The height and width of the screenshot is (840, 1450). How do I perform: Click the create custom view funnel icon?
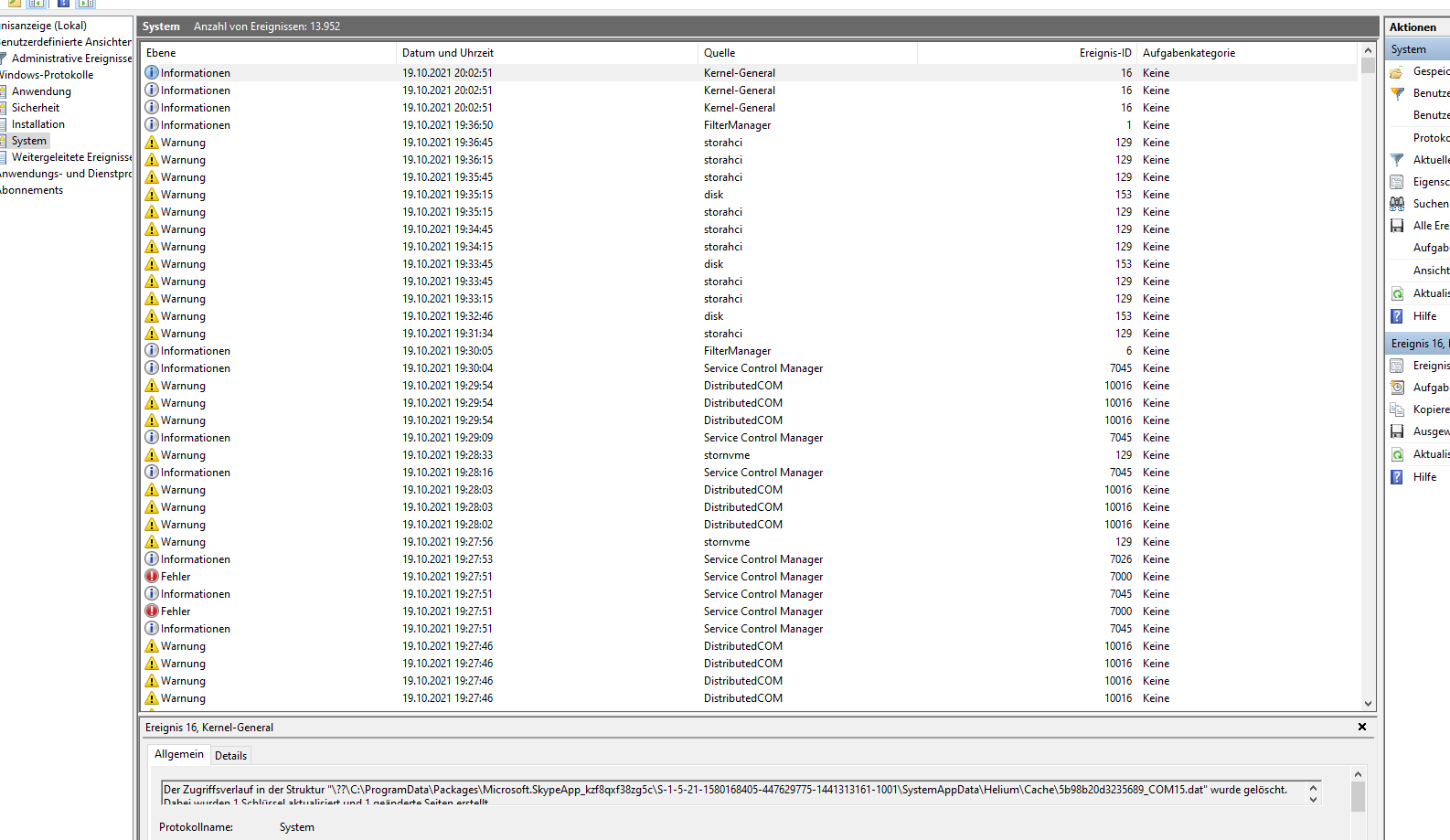pos(1397,93)
